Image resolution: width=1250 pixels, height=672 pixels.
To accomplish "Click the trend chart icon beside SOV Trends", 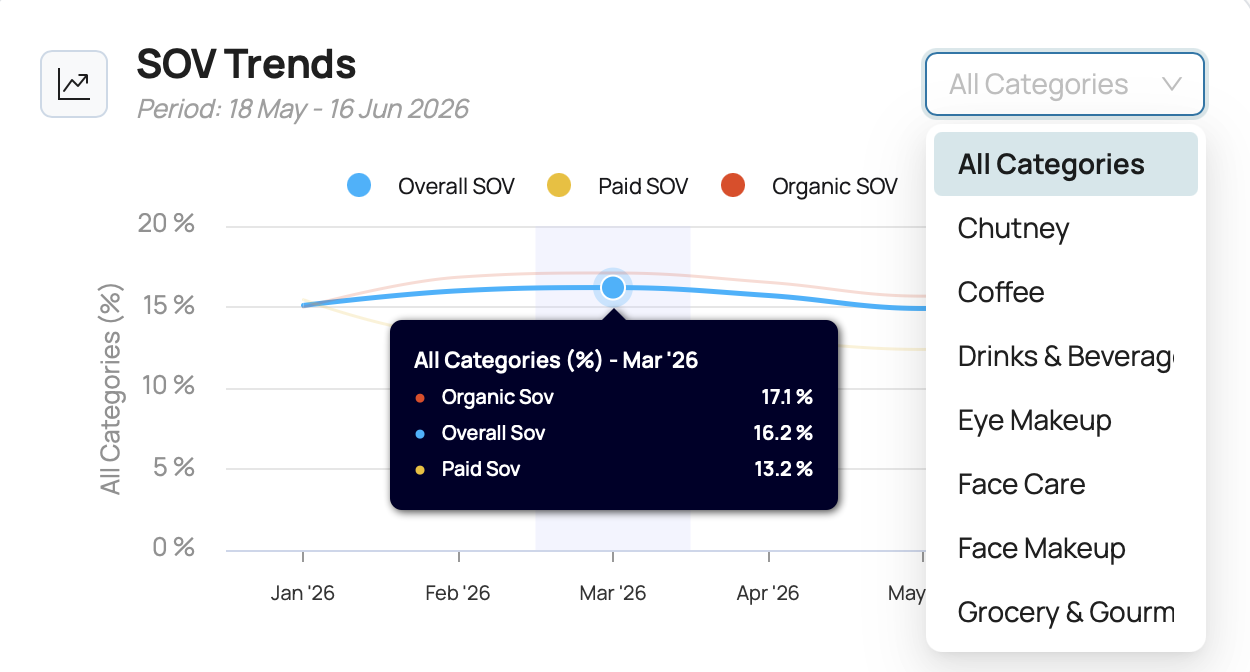I will [74, 84].
